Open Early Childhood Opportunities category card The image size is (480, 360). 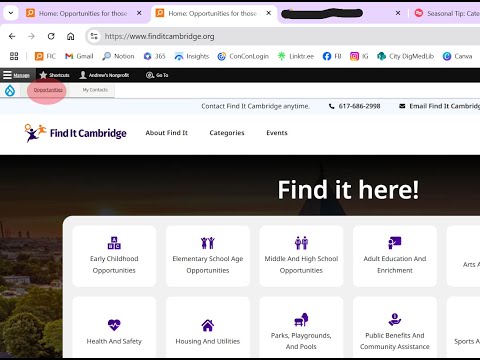click(x=114, y=256)
